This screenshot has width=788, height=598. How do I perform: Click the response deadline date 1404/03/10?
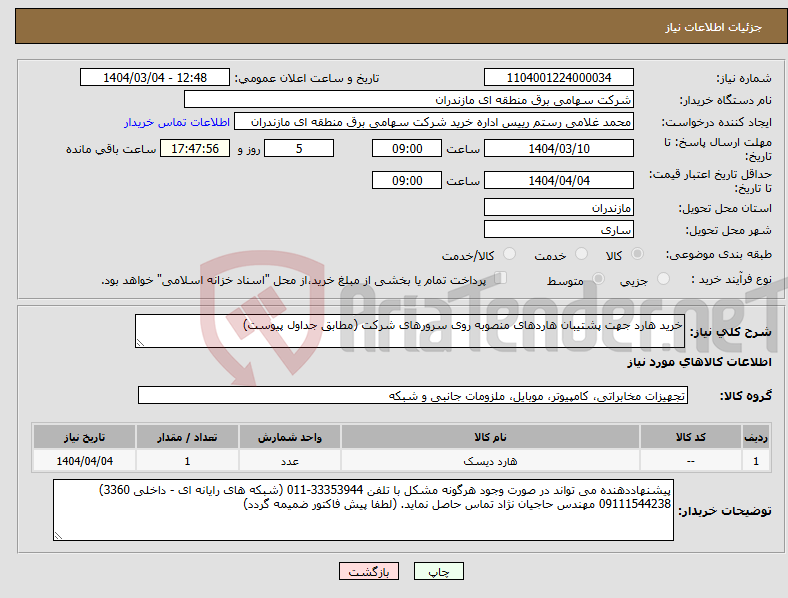[559, 148]
